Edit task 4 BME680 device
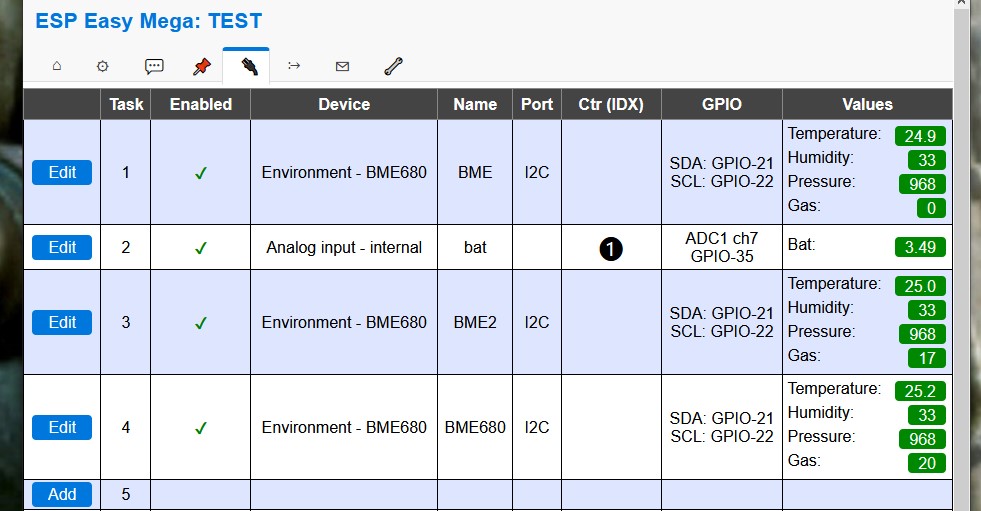 pos(62,428)
